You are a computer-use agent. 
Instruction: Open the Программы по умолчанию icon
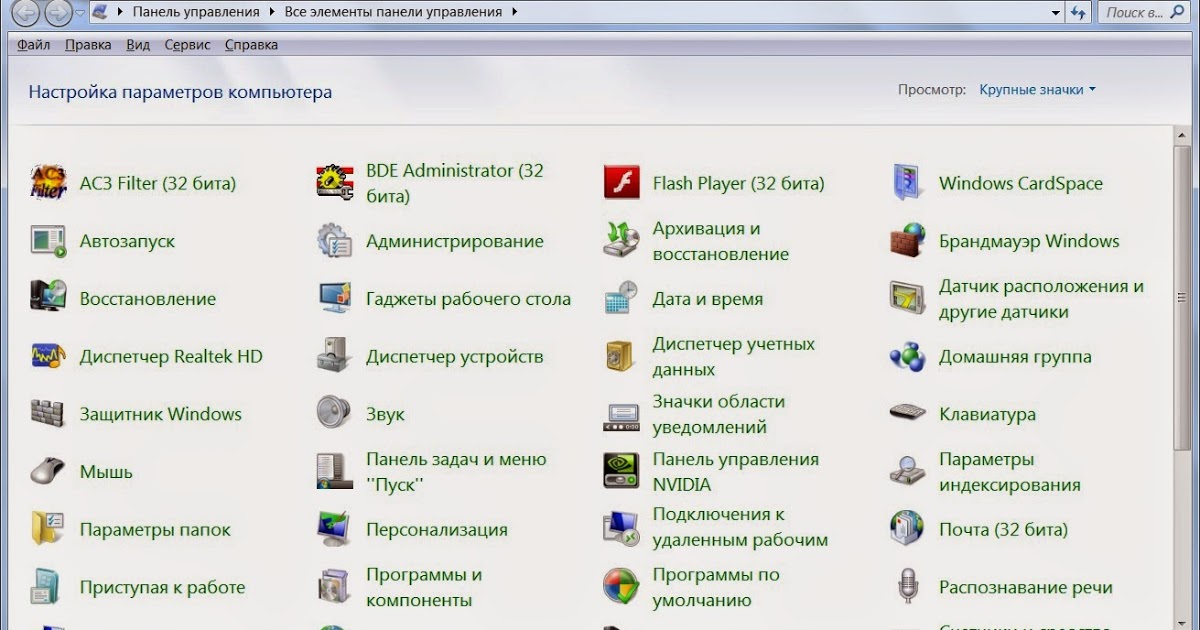pos(621,587)
